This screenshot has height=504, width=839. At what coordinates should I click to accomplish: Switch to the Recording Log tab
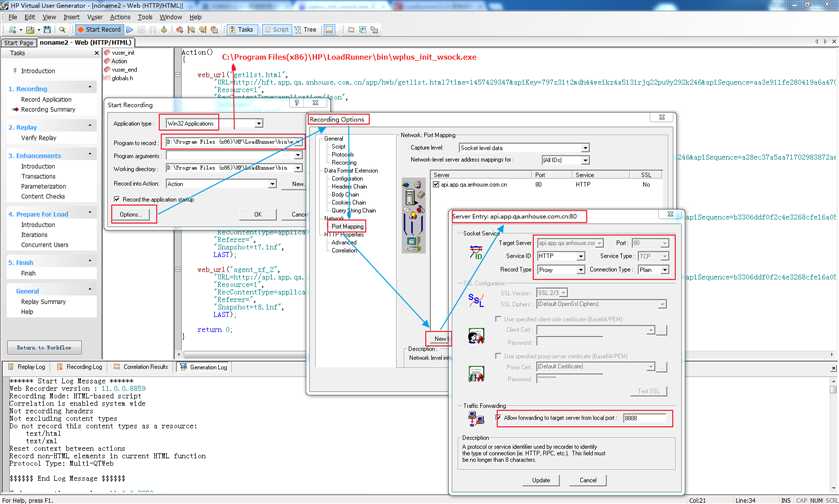tap(79, 367)
